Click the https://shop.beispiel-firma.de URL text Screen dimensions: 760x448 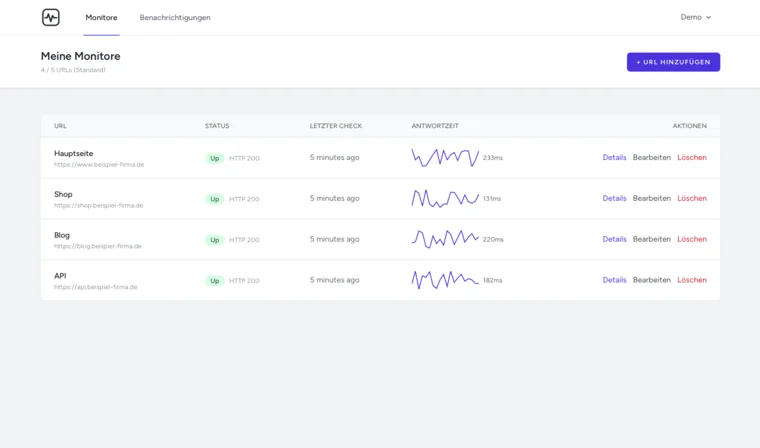[98, 205]
